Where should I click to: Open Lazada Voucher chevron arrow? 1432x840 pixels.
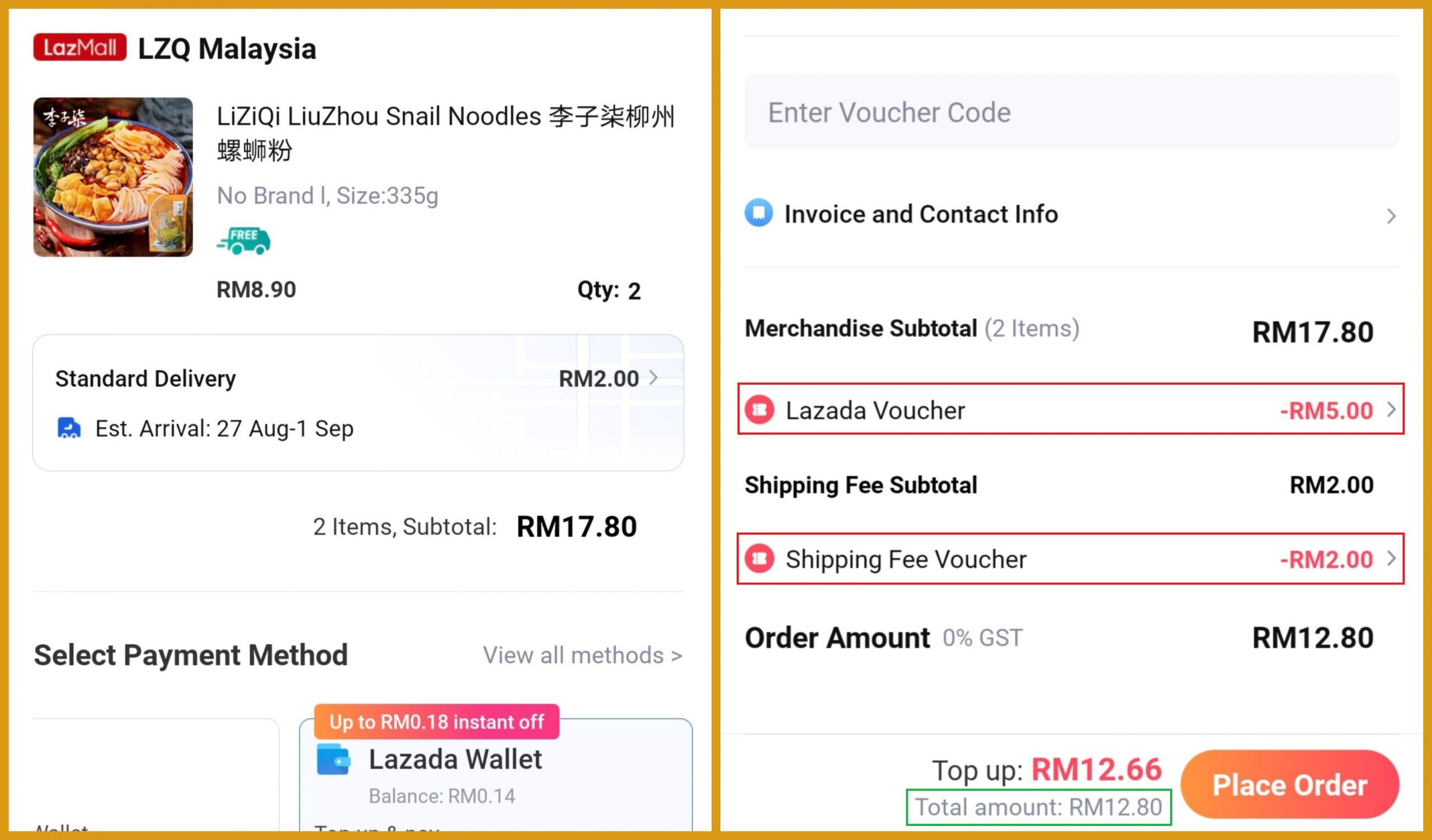(x=1391, y=409)
